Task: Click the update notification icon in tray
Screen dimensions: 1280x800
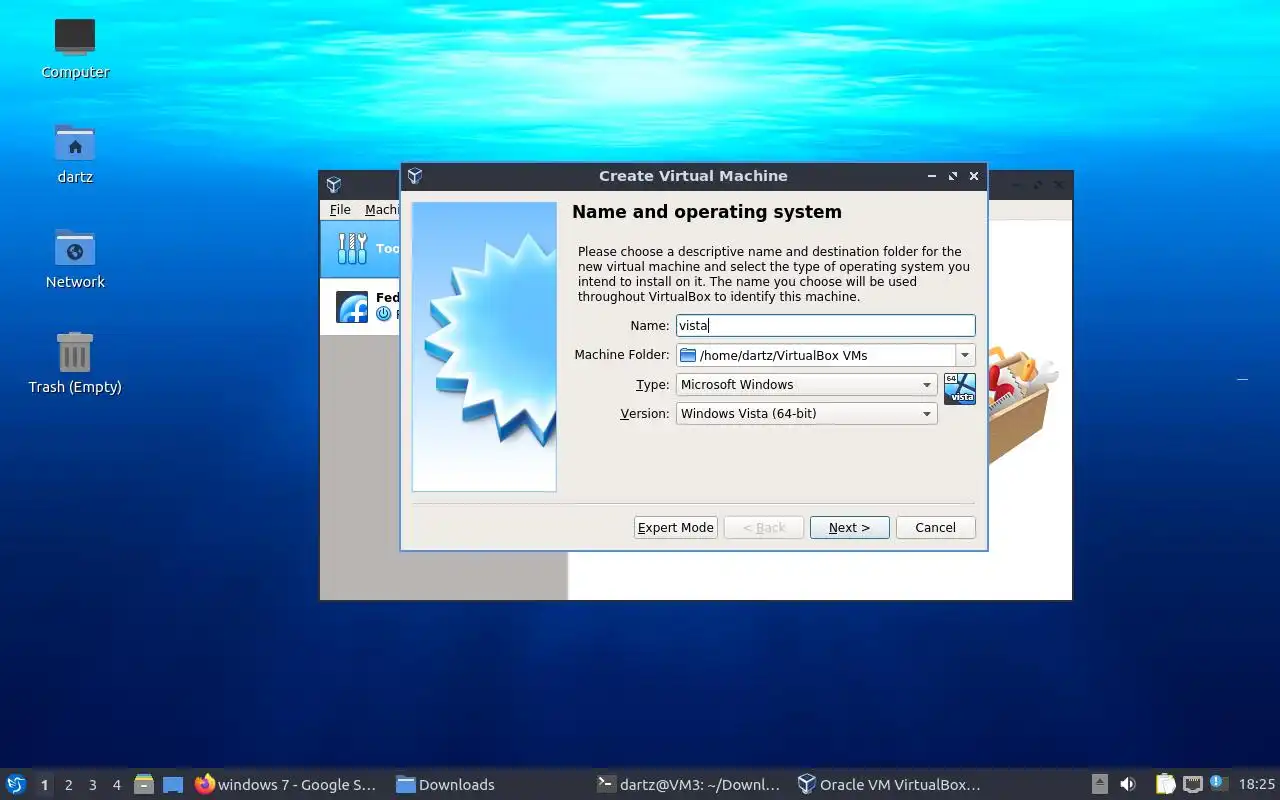Action: coord(1218,783)
